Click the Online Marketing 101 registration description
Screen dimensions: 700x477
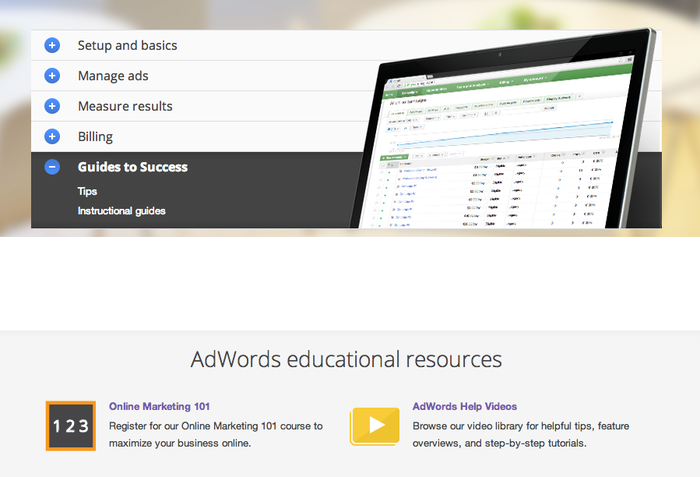coord(215,434)
